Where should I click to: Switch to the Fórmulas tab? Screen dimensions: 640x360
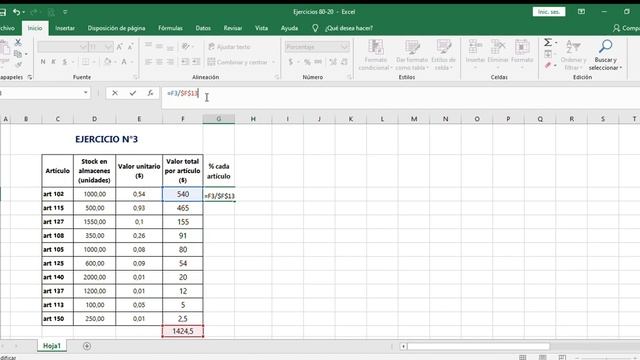170,28
